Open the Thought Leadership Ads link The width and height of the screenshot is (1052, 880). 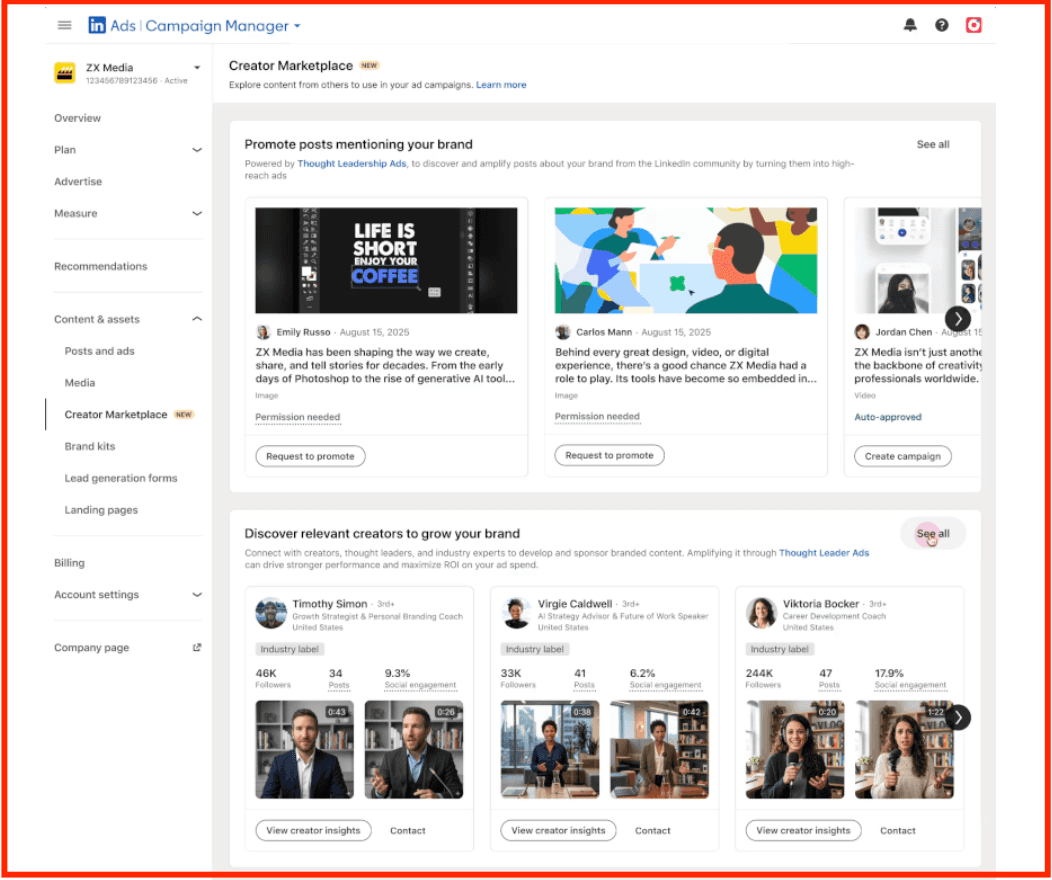[x=352, y=164]
